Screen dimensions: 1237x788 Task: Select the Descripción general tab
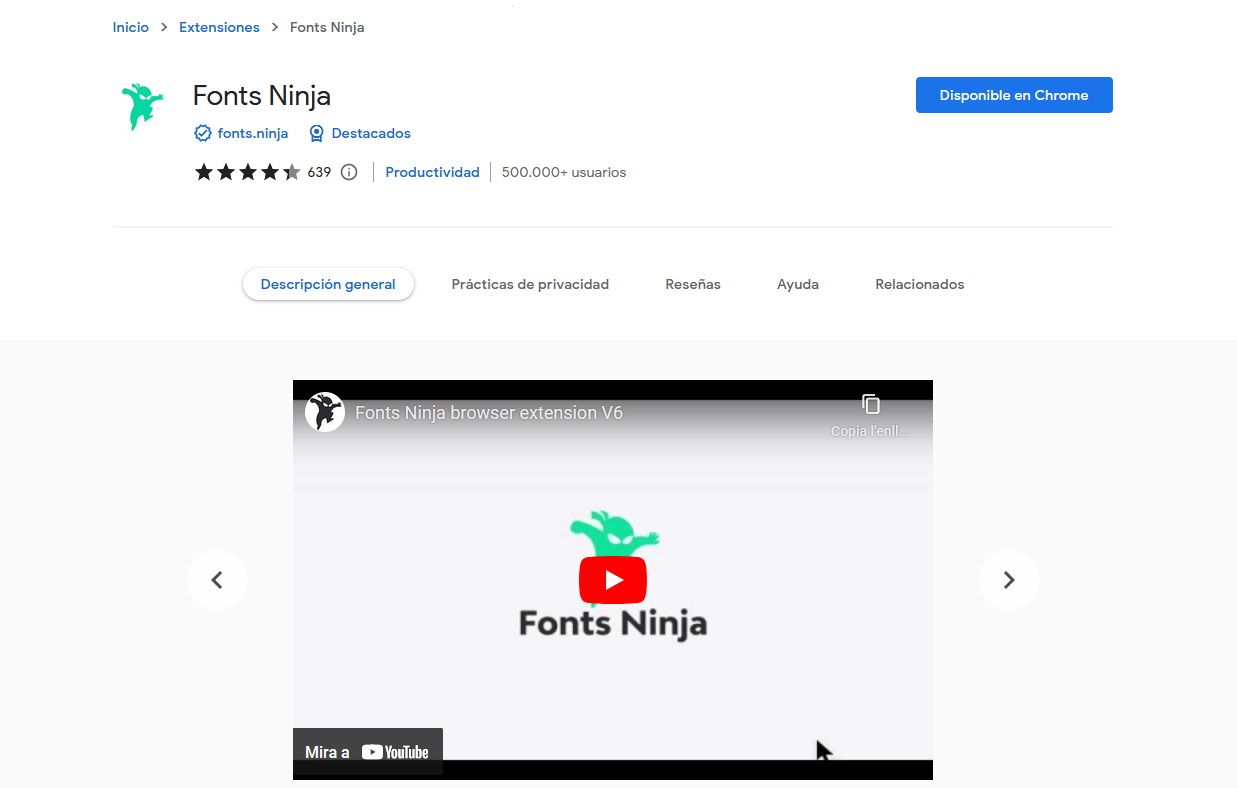tap(328, 284)
